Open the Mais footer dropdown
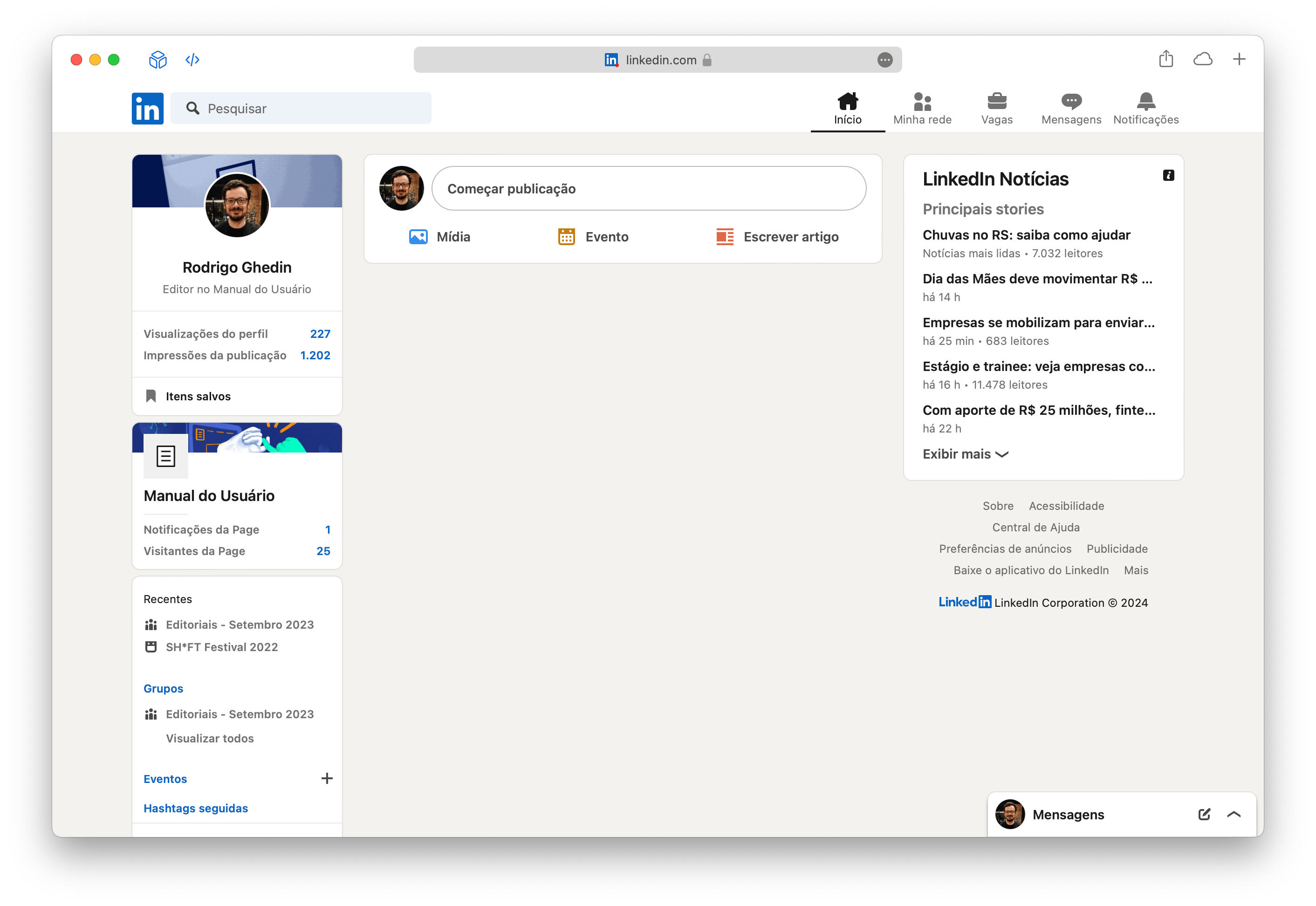 click(x=1136, y=570)
